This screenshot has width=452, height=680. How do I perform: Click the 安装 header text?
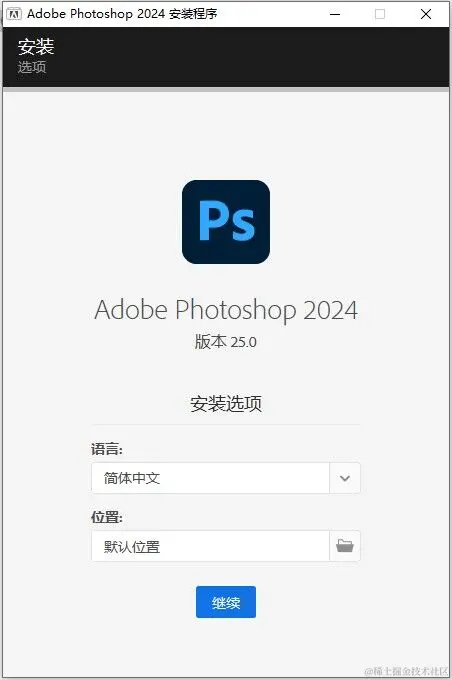[36, 47]
